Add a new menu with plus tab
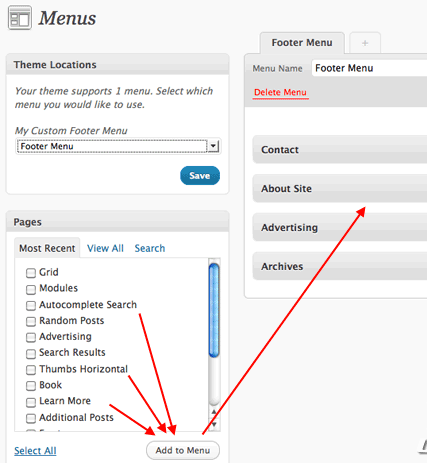Viewport: 427px width, 463px height. point(365,43)
